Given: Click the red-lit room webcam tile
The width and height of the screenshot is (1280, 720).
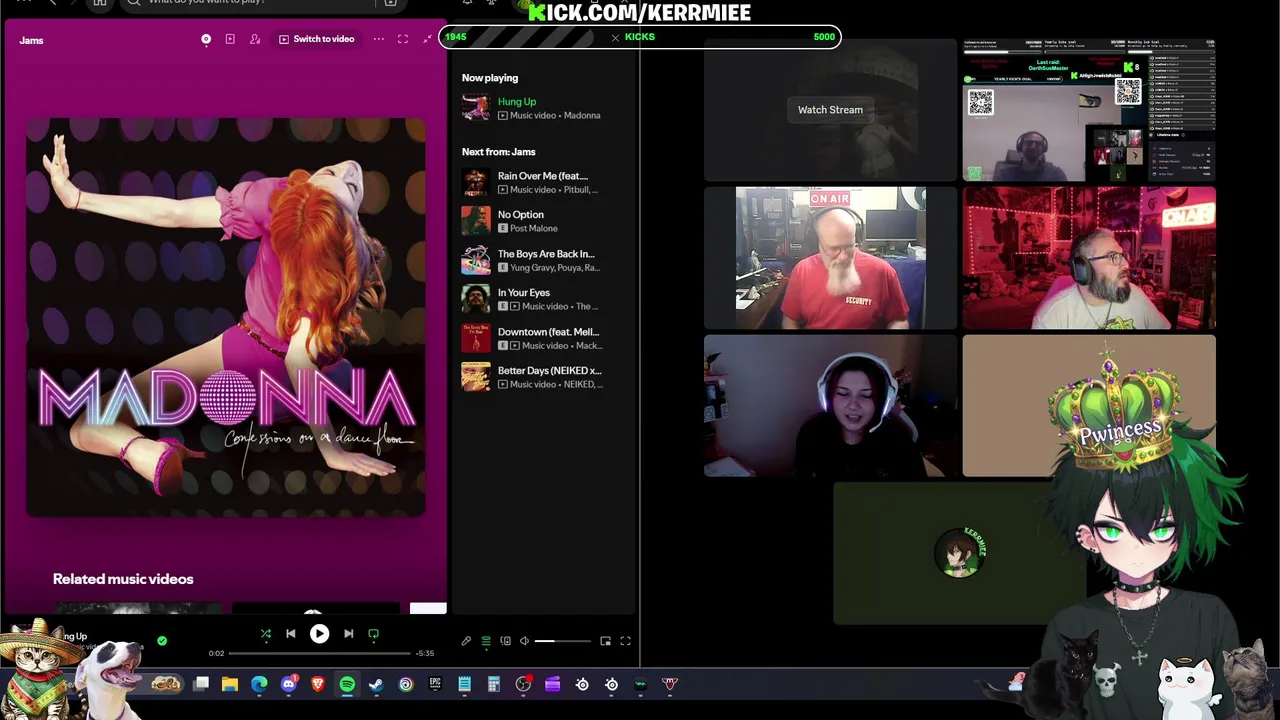Looking at the screenshot, I should [1089, 258].
